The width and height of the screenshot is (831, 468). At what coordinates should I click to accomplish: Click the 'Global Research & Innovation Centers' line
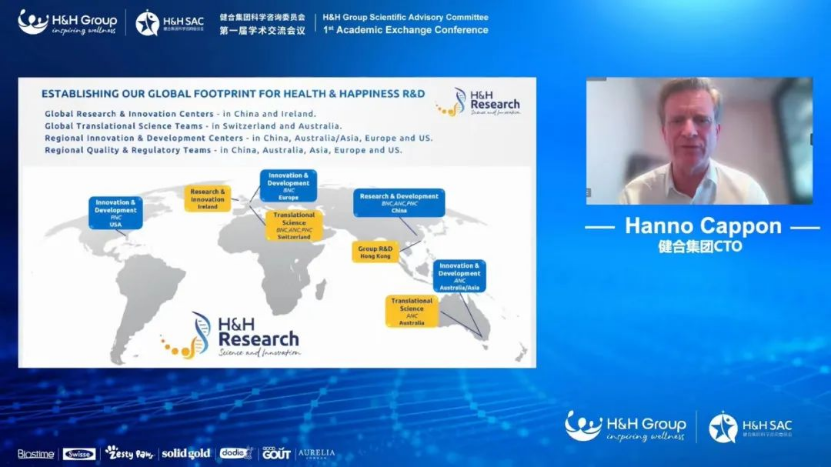(180, 113)
